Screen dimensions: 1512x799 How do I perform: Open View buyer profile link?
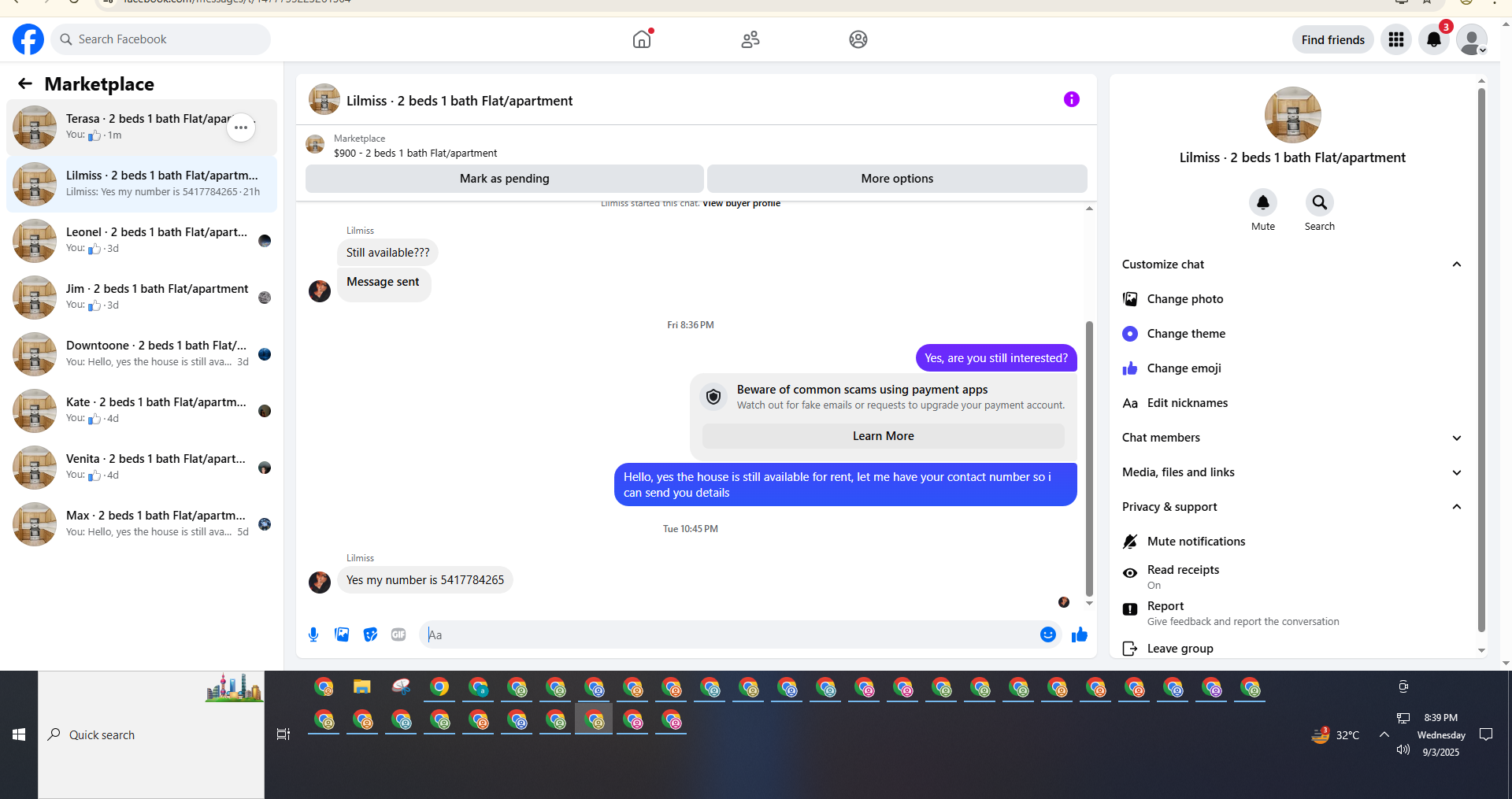click(741, 203)
